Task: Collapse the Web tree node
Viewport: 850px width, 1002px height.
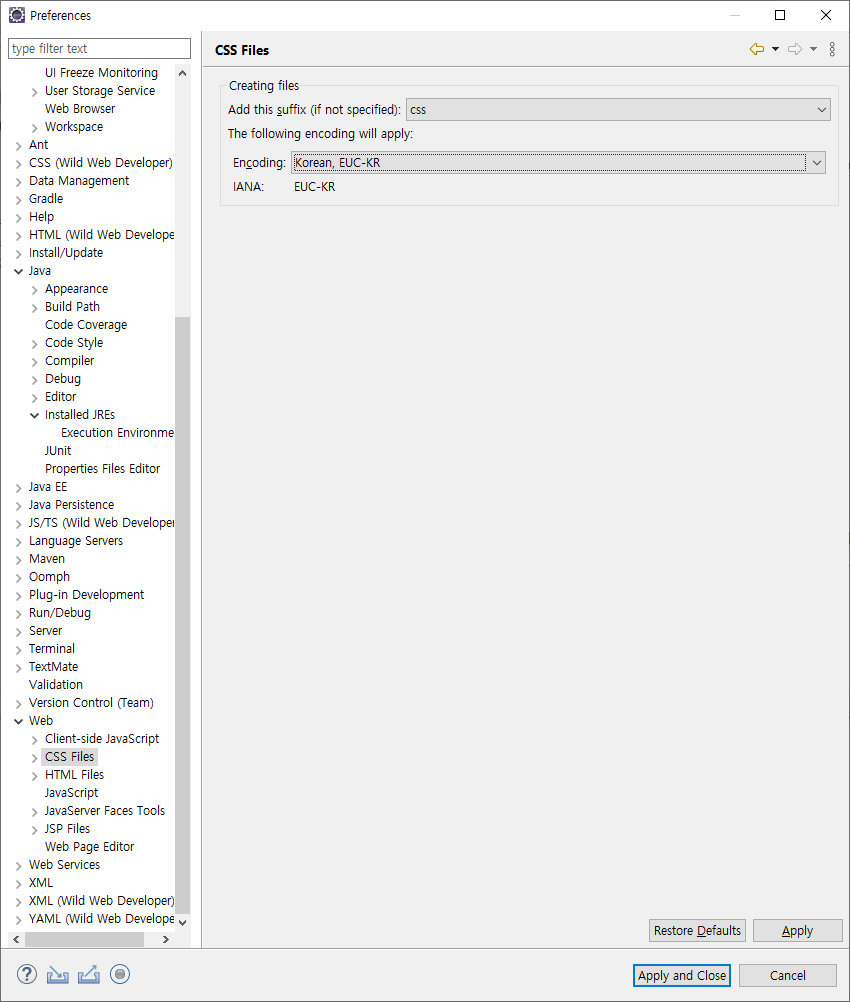Action: coord(19,721)
